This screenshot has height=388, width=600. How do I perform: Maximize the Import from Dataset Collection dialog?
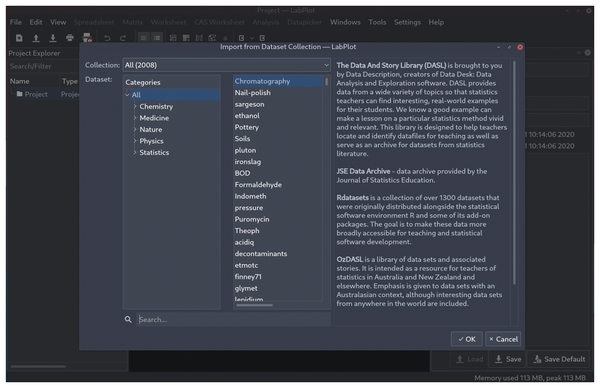click(x=509, y=47)
